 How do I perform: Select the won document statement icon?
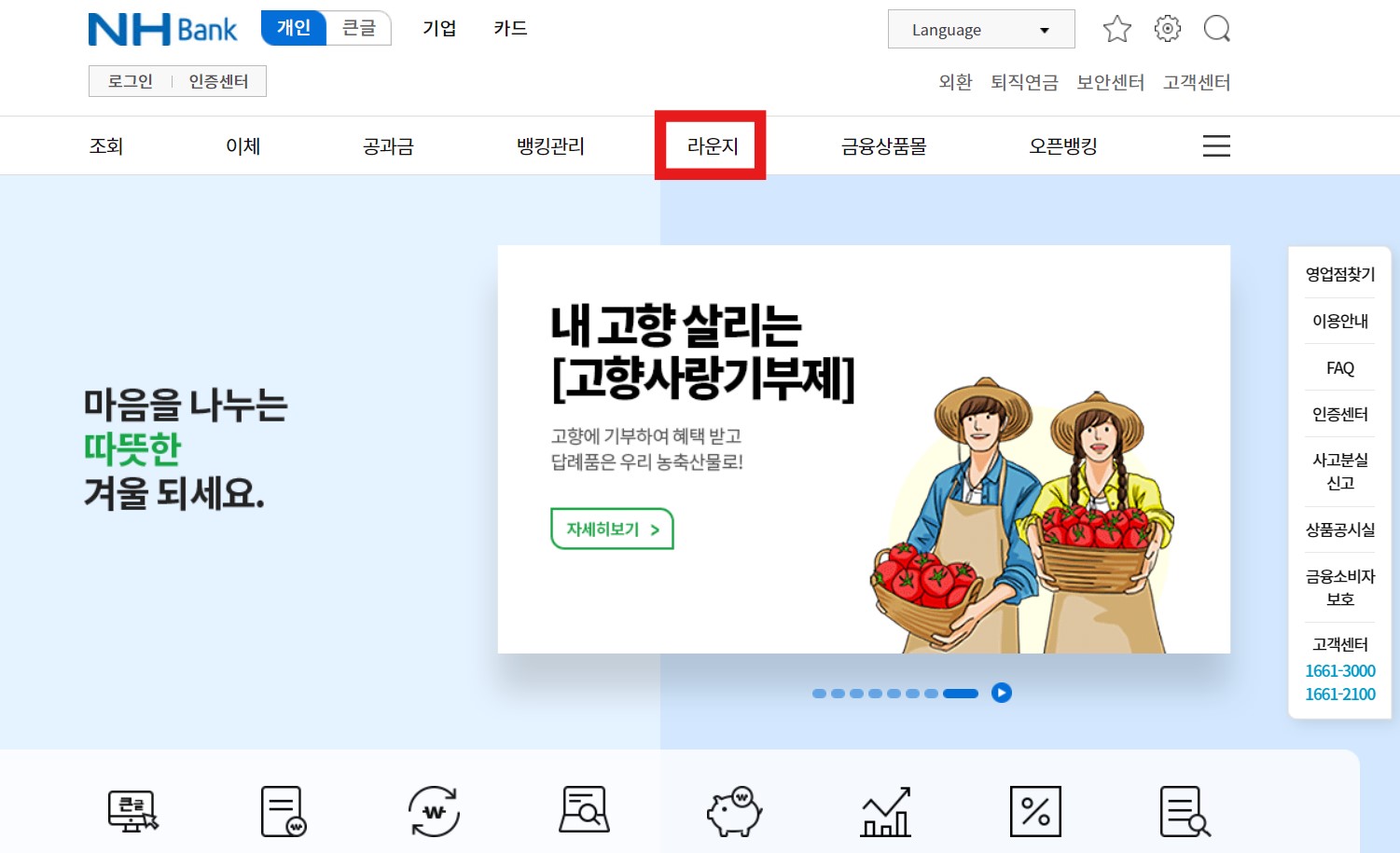[283, 809]
